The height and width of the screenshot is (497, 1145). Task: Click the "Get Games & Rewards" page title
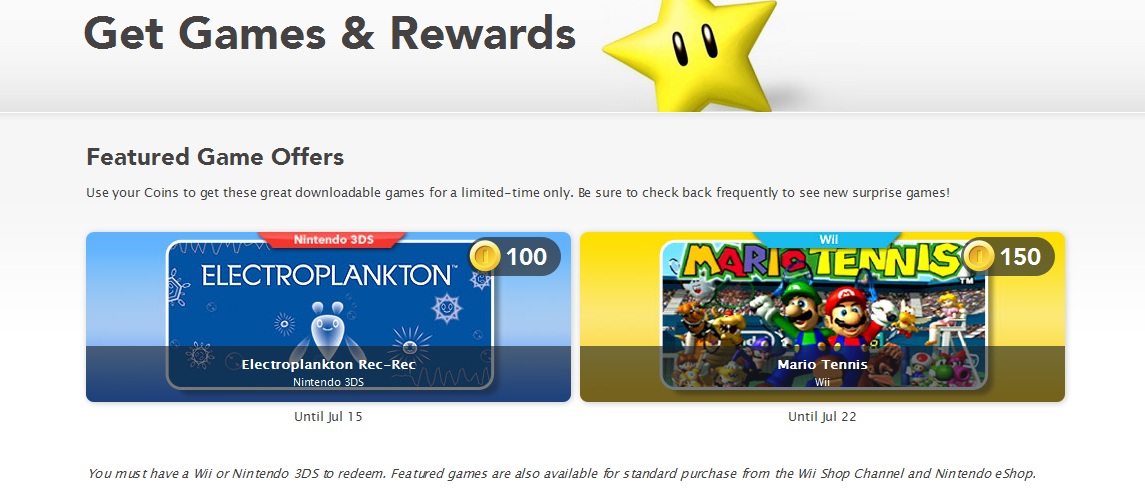pos(330,33)
